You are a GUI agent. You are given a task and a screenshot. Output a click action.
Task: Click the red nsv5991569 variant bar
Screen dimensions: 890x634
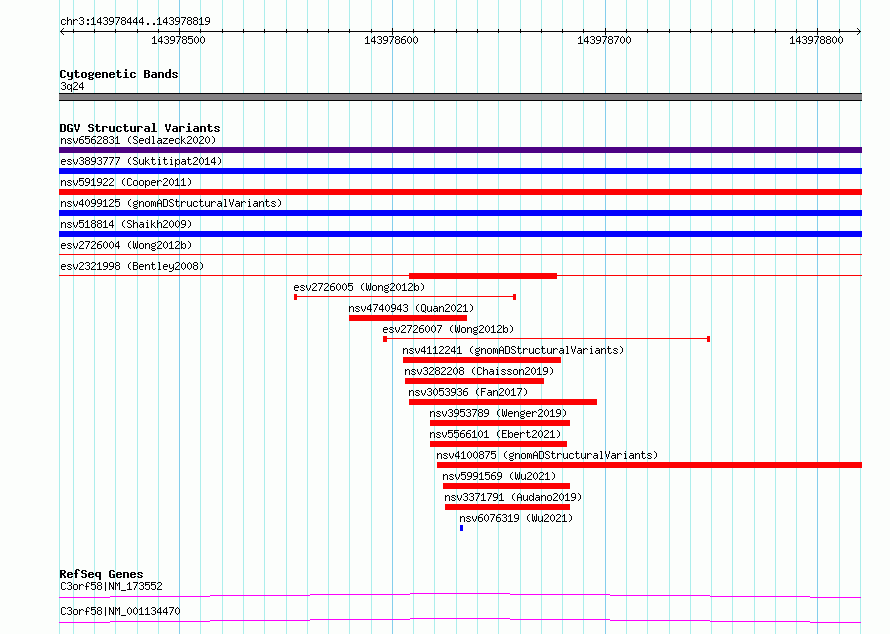click(506, 486)
